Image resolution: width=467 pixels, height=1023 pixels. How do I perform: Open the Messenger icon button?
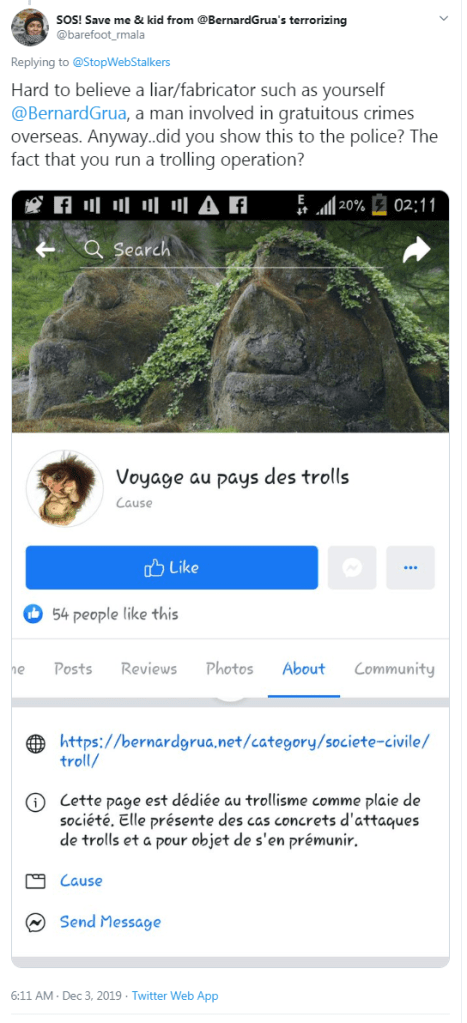[352, 568]
